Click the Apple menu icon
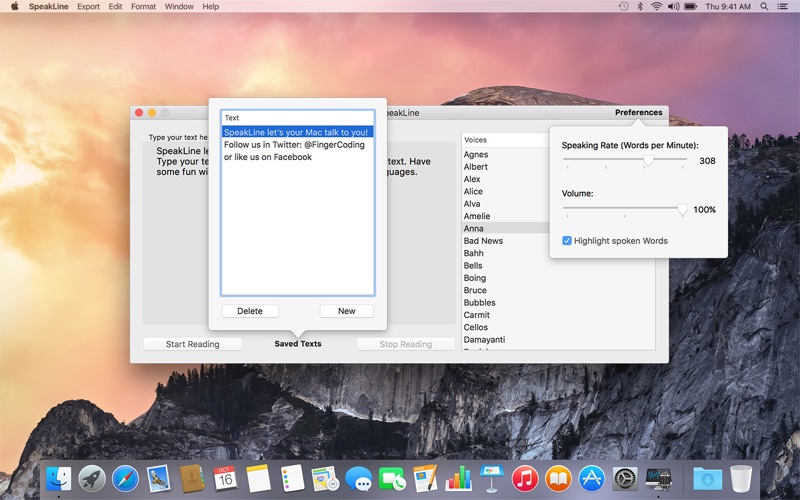Screen dimensions: 800x500 coord(14,6)
